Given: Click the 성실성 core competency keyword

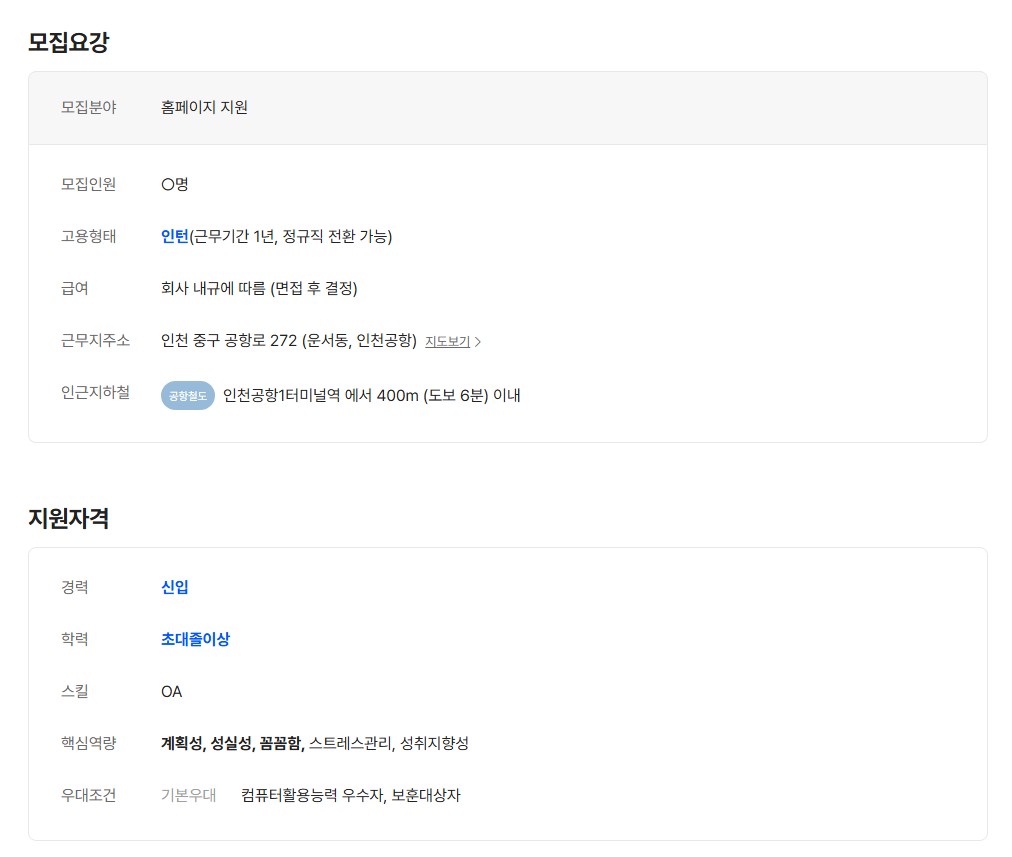Looking at the screenshot, I should click(x=231, y=743).
